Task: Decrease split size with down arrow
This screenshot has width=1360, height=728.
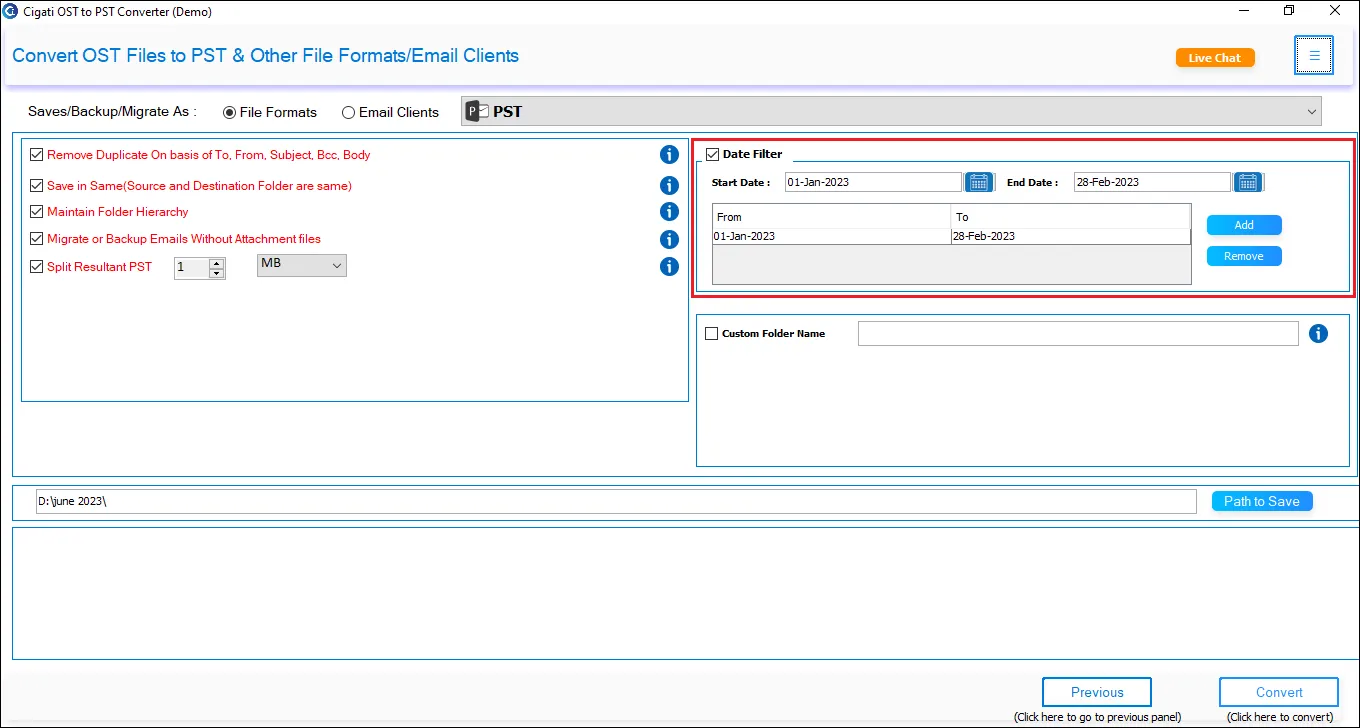Action: (216, 273)
